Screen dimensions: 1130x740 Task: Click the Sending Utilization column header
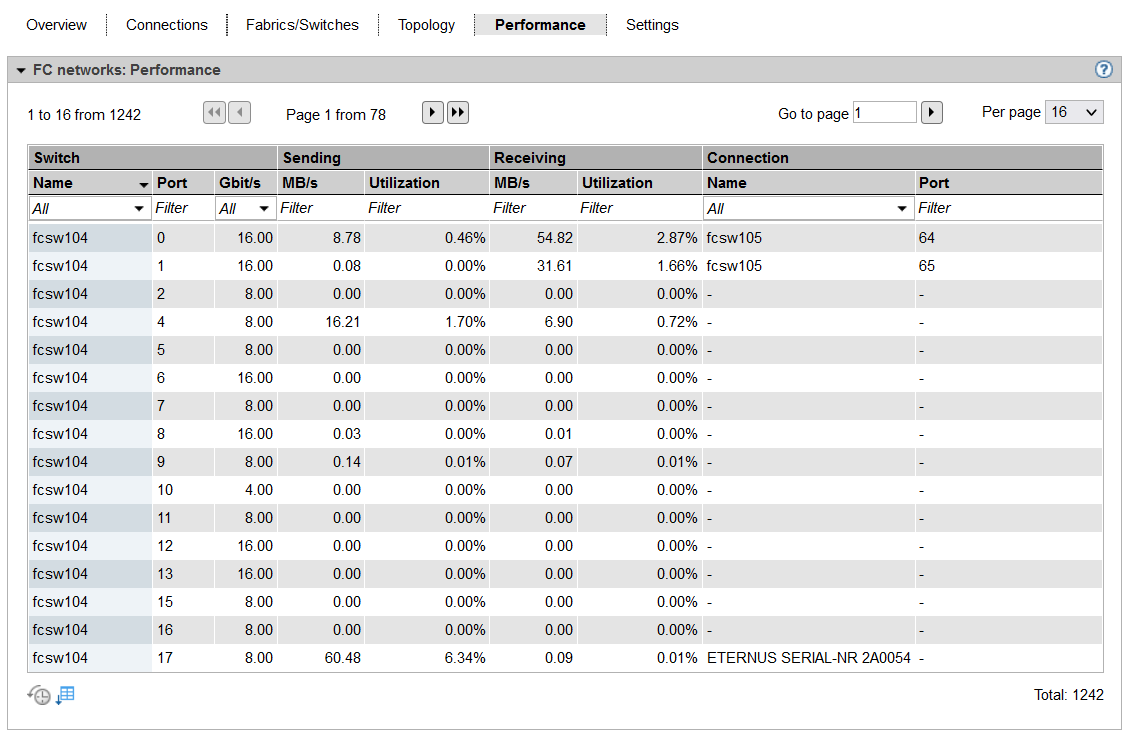pyautogui.click(x=404, y=183)
